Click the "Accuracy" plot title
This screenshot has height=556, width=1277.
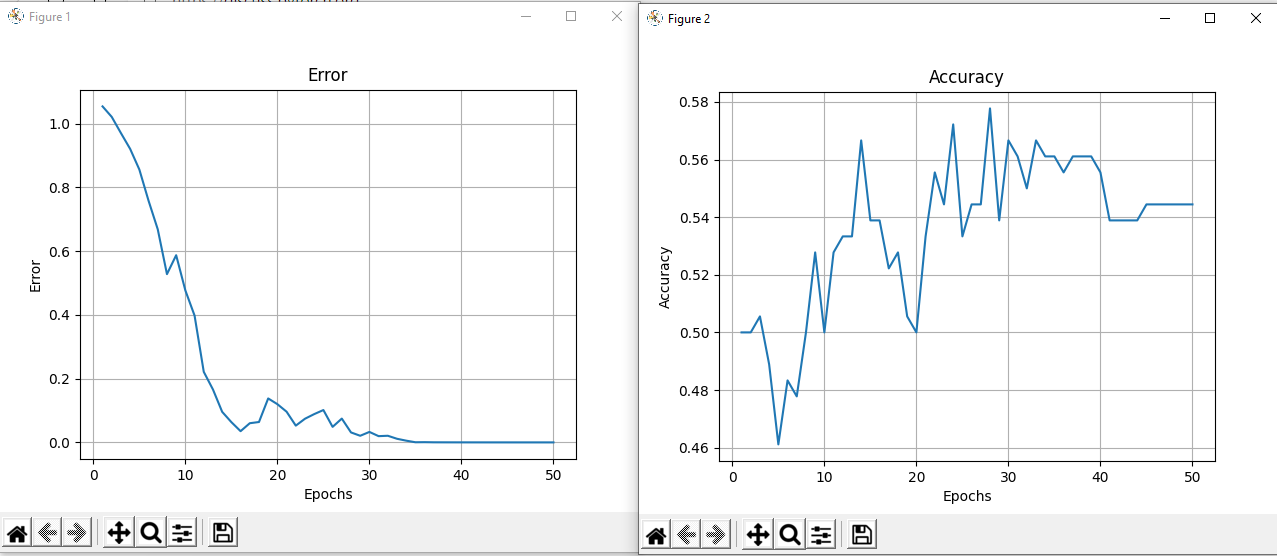click(x=966, y=77)
